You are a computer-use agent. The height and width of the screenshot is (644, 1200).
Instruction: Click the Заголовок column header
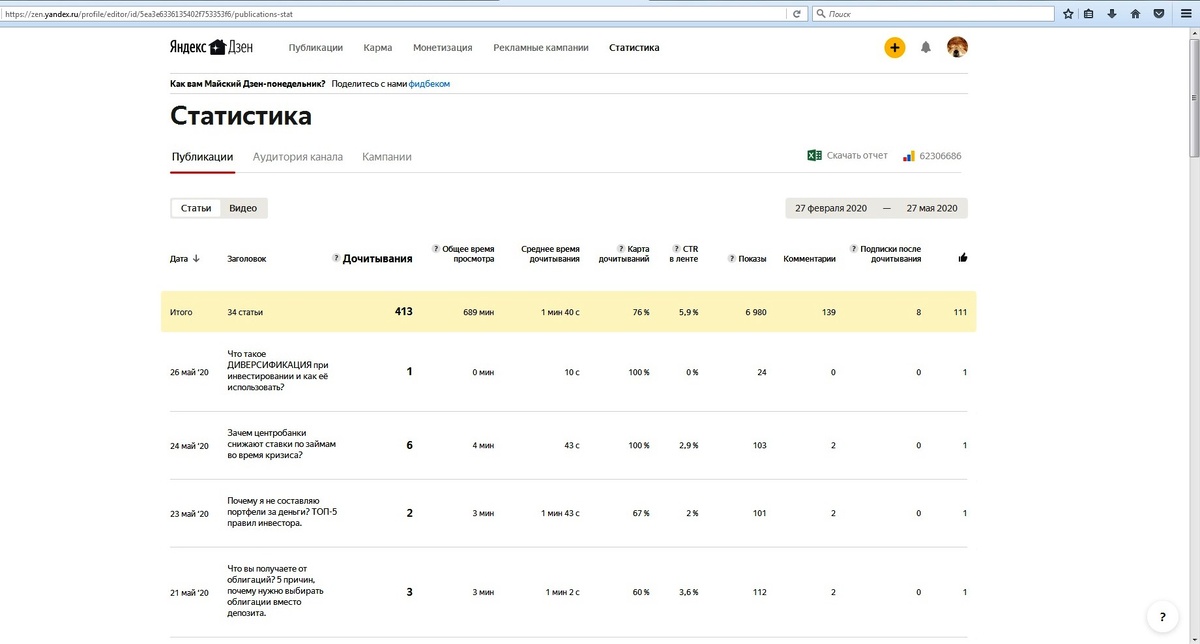coord(247,258)
